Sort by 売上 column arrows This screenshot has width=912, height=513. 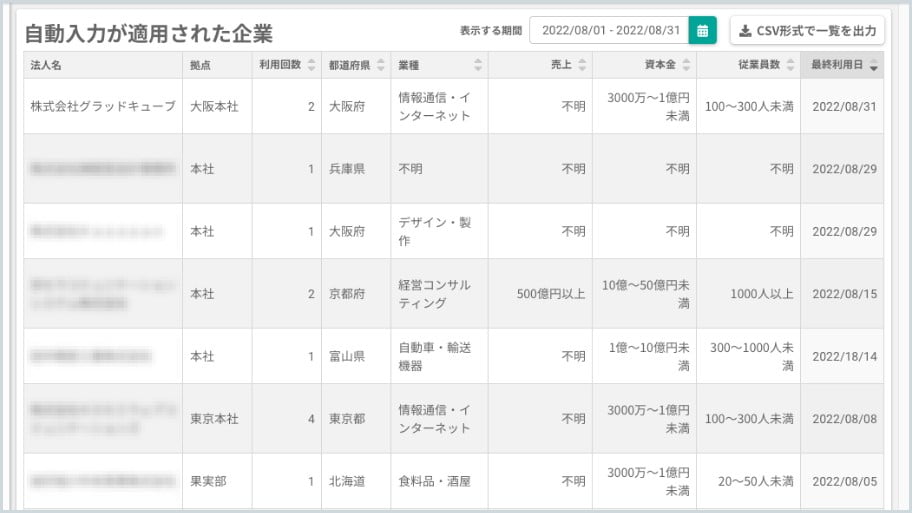pos(581,65)
